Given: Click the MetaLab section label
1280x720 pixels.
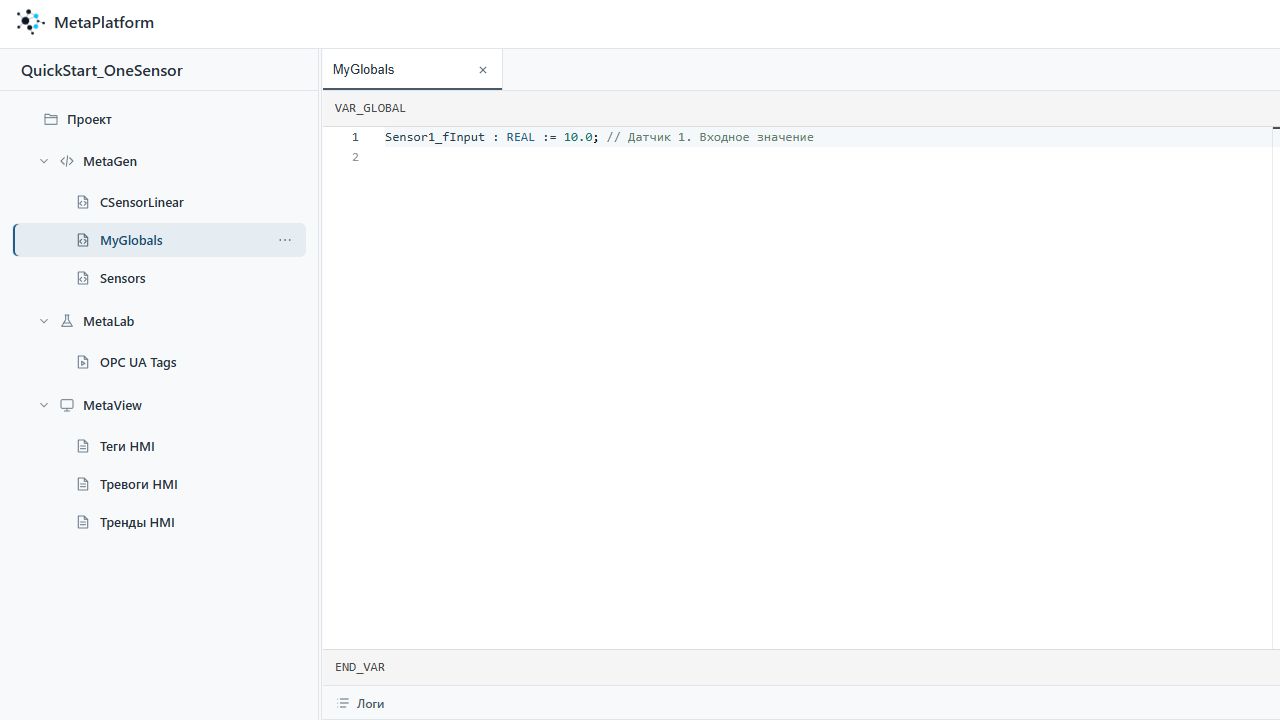Looking at the screenshot, I should (x=108, y=321).
